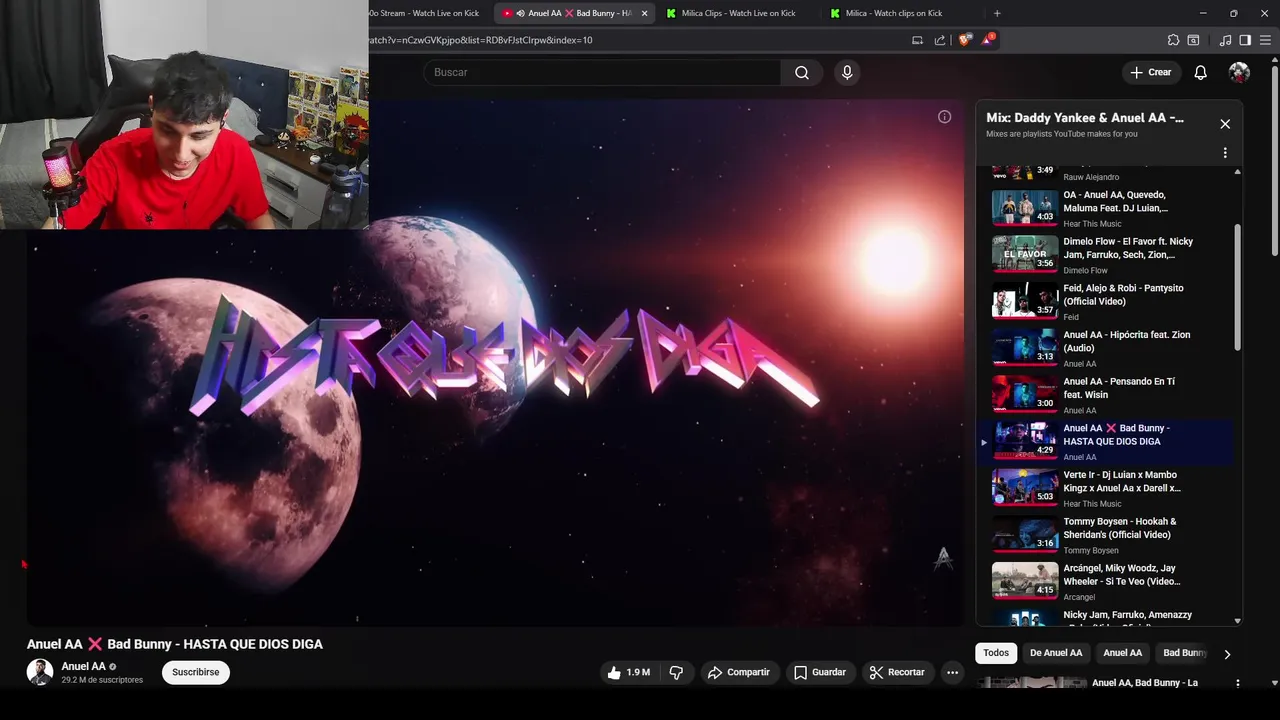Viewport: 1280px width, 720px height.
Task: Open options for Anuel AA, Bad Bunny - La video
Action: point(1237,684)
